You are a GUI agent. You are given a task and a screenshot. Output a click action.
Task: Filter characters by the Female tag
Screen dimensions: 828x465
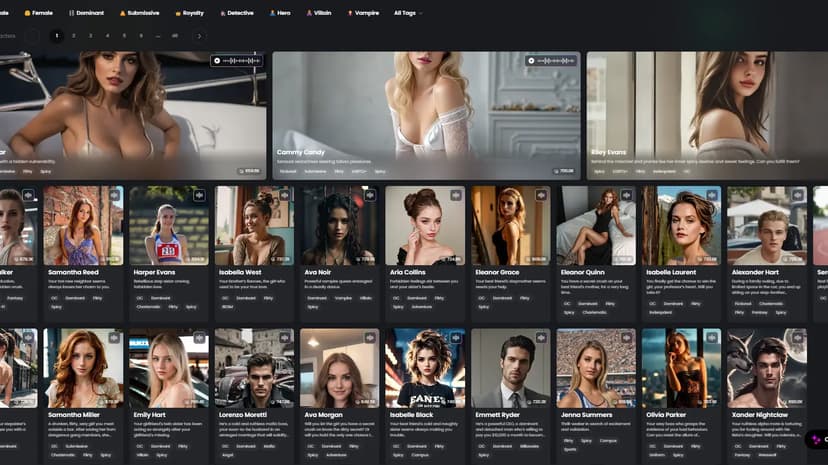tap(39, 13)
